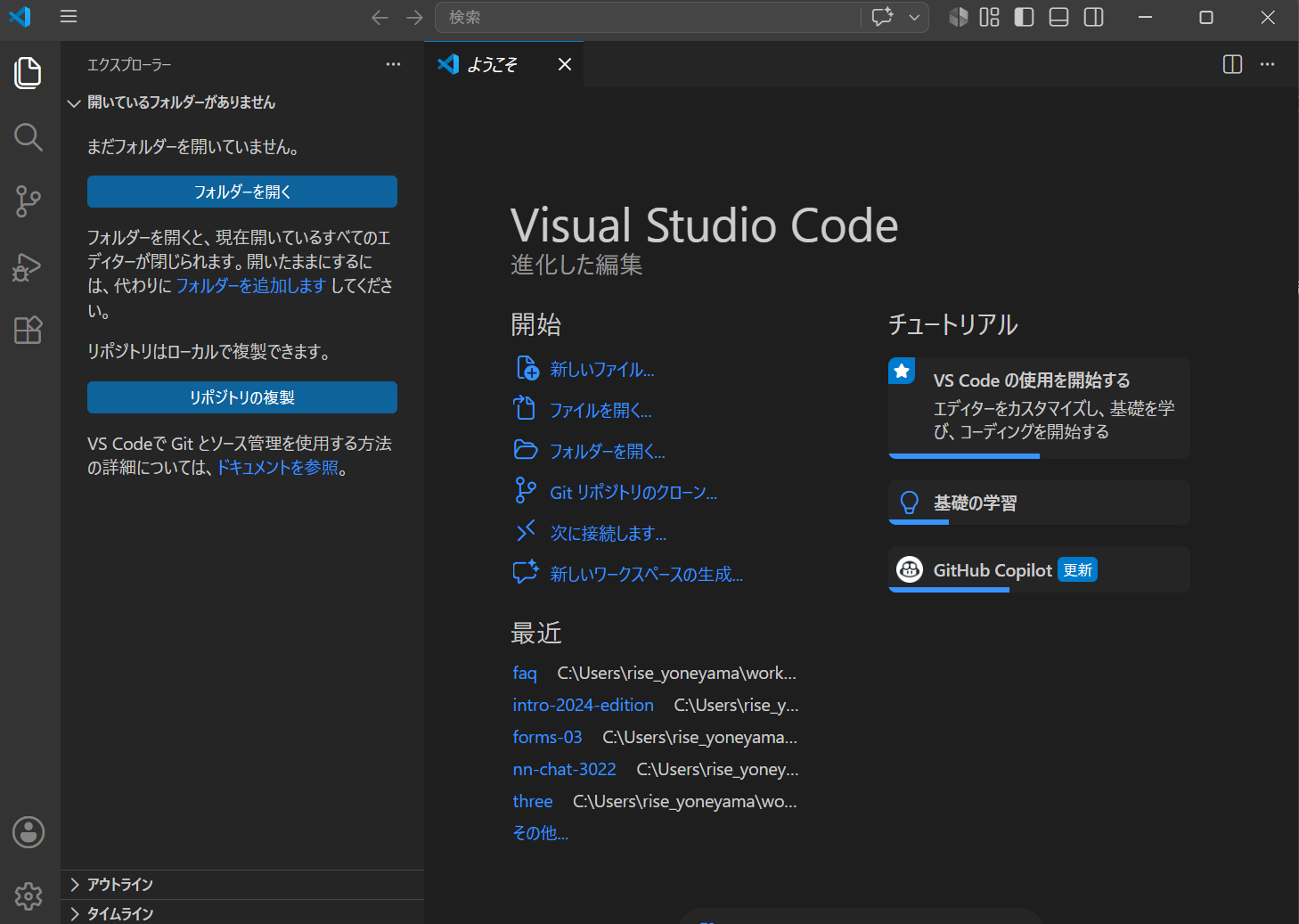
Task: Open the hamburger application menu
Action: [x=69, y=17]
